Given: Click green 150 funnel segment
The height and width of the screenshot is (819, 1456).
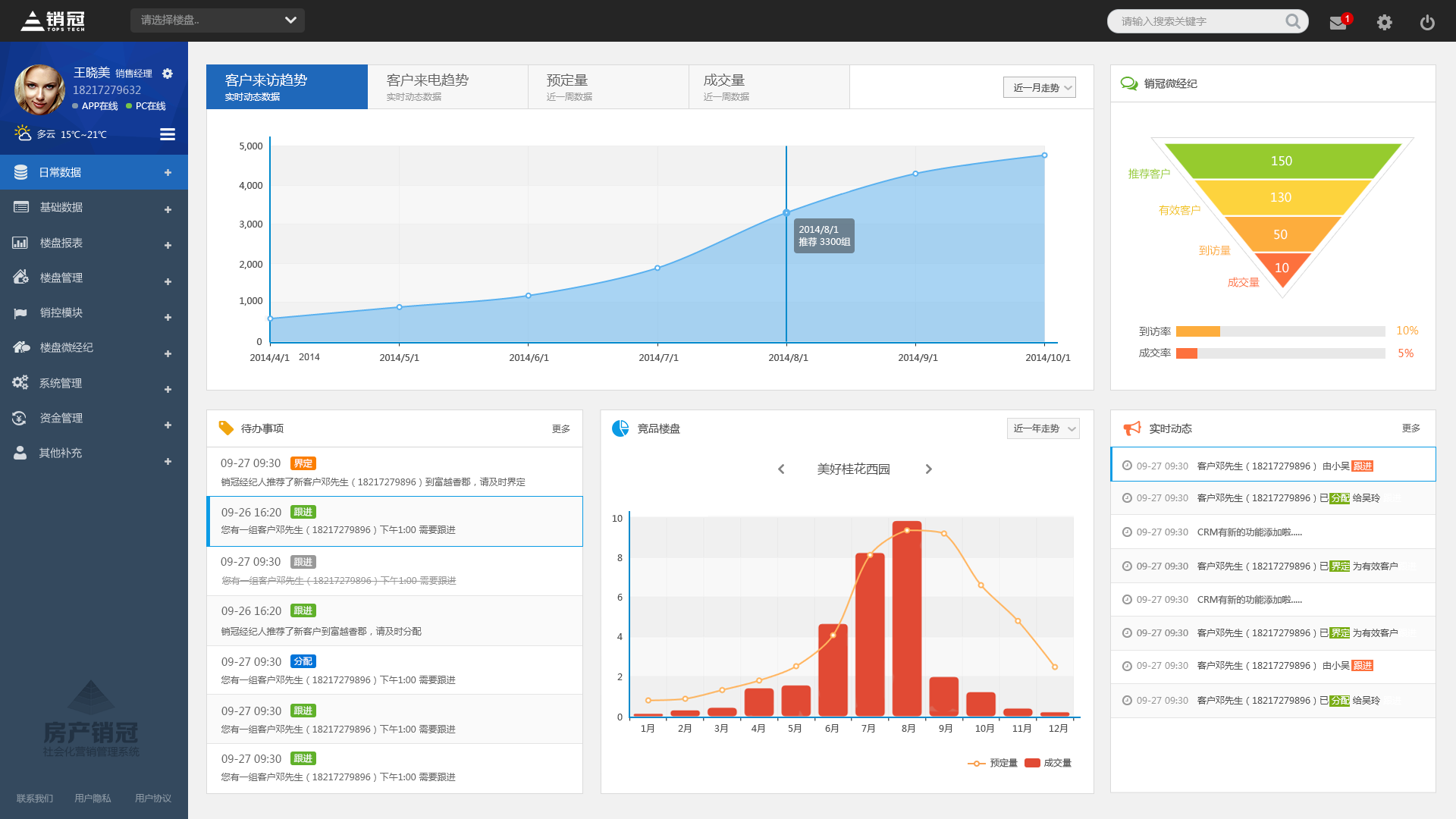Looking at the screenshot, I should coord(1282,161).
